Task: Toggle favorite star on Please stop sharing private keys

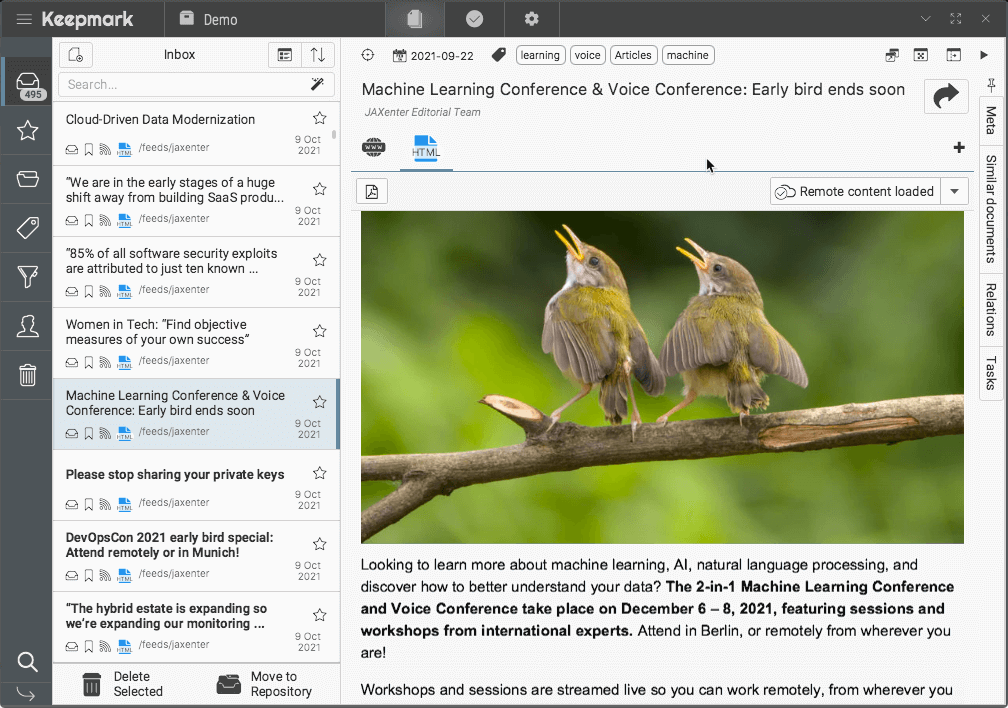Action: click(319, 474)
